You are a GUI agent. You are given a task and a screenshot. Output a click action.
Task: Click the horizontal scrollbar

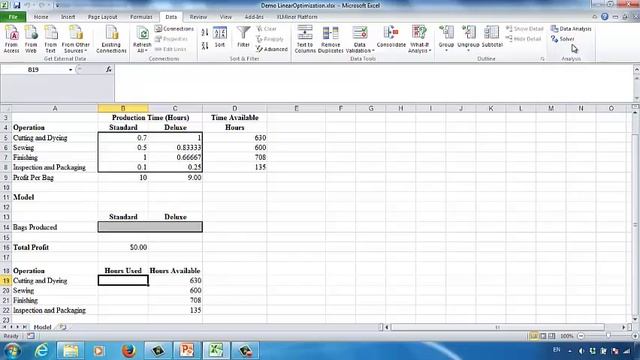coord(498,327)
